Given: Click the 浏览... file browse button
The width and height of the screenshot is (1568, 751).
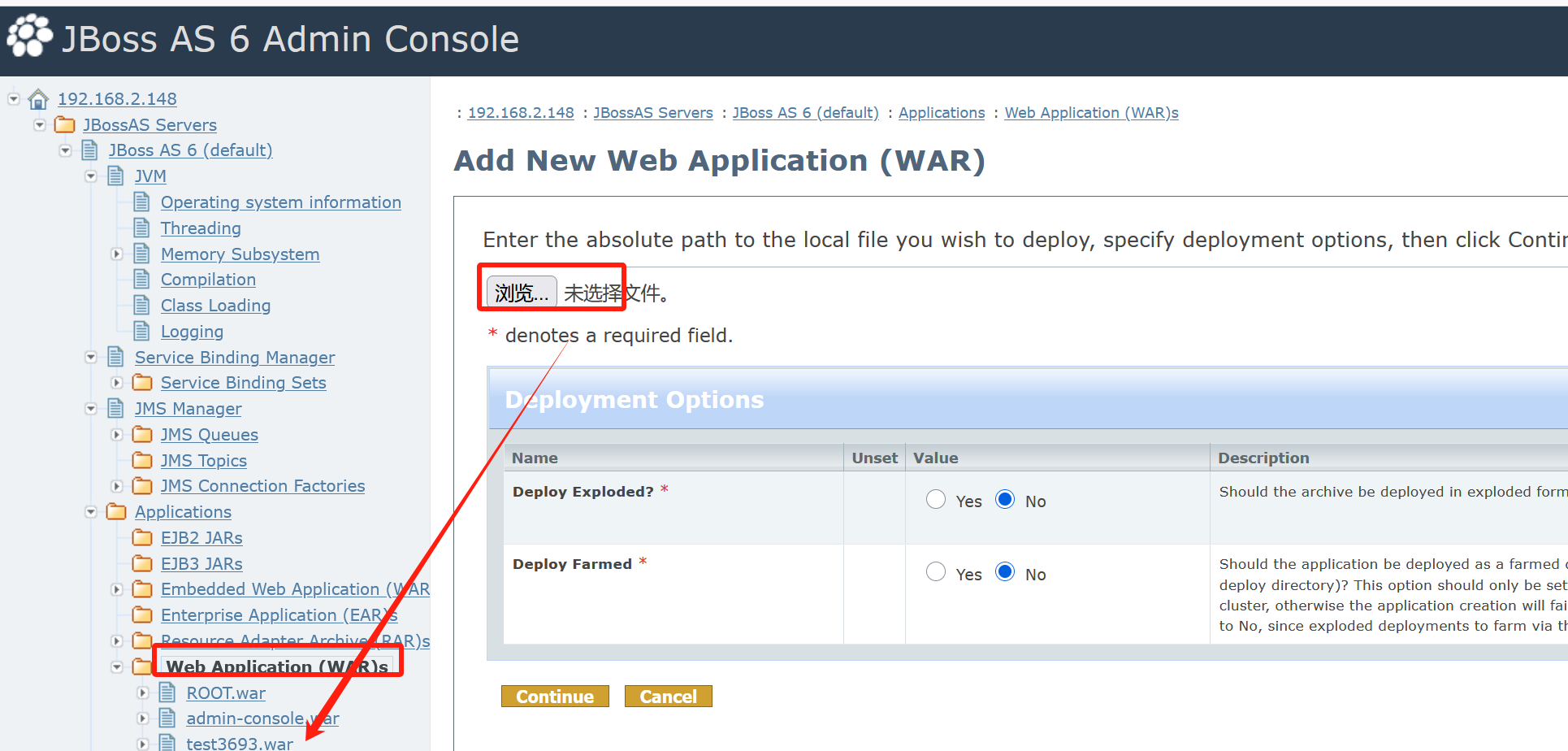Looking at the screenshot, I should (x=522, y=292).
